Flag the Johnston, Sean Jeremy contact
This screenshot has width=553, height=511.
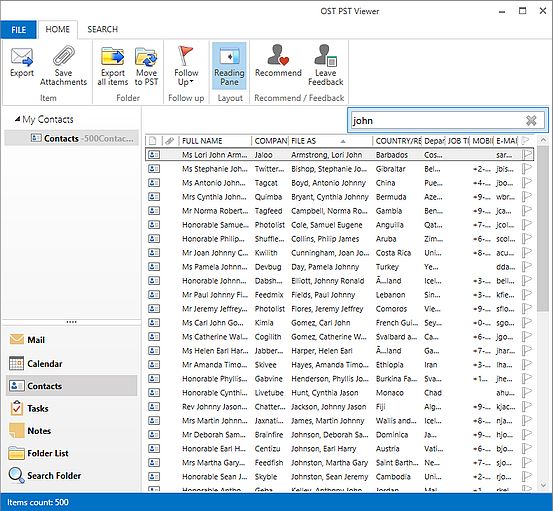[x=527, y=476]
